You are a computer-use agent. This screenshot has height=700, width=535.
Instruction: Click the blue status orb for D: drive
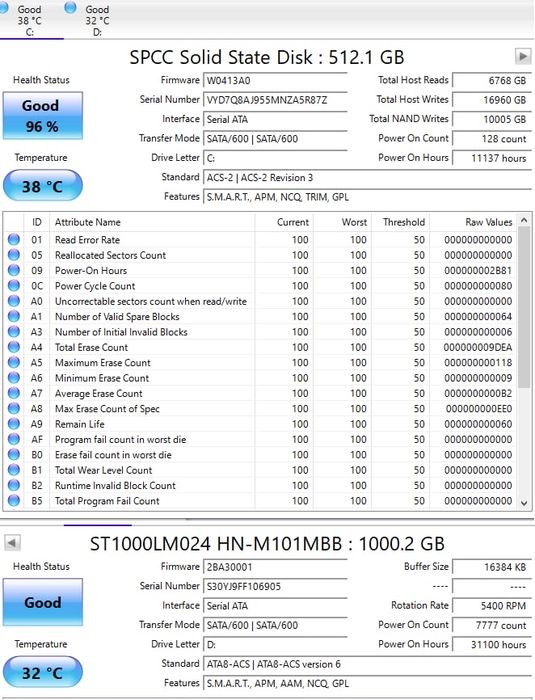70,8
